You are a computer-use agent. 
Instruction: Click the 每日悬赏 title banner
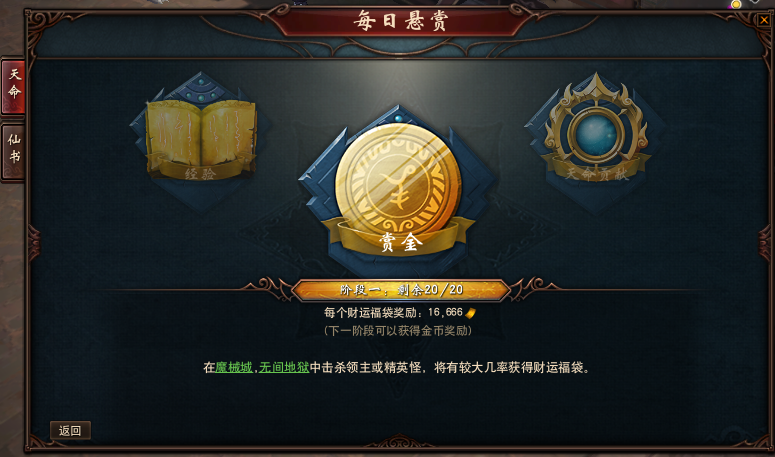401,21
